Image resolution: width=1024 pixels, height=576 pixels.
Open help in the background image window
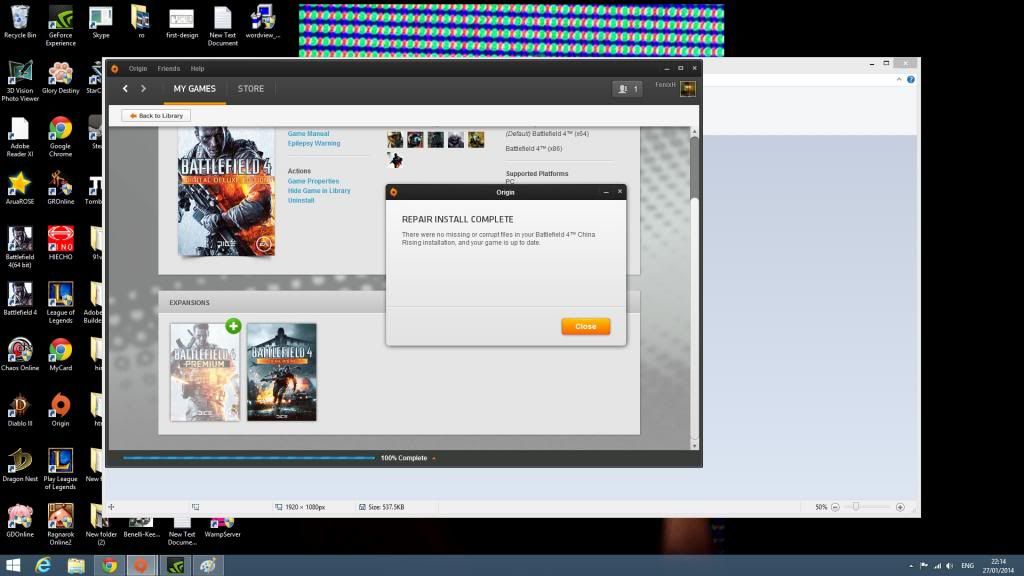910,80
